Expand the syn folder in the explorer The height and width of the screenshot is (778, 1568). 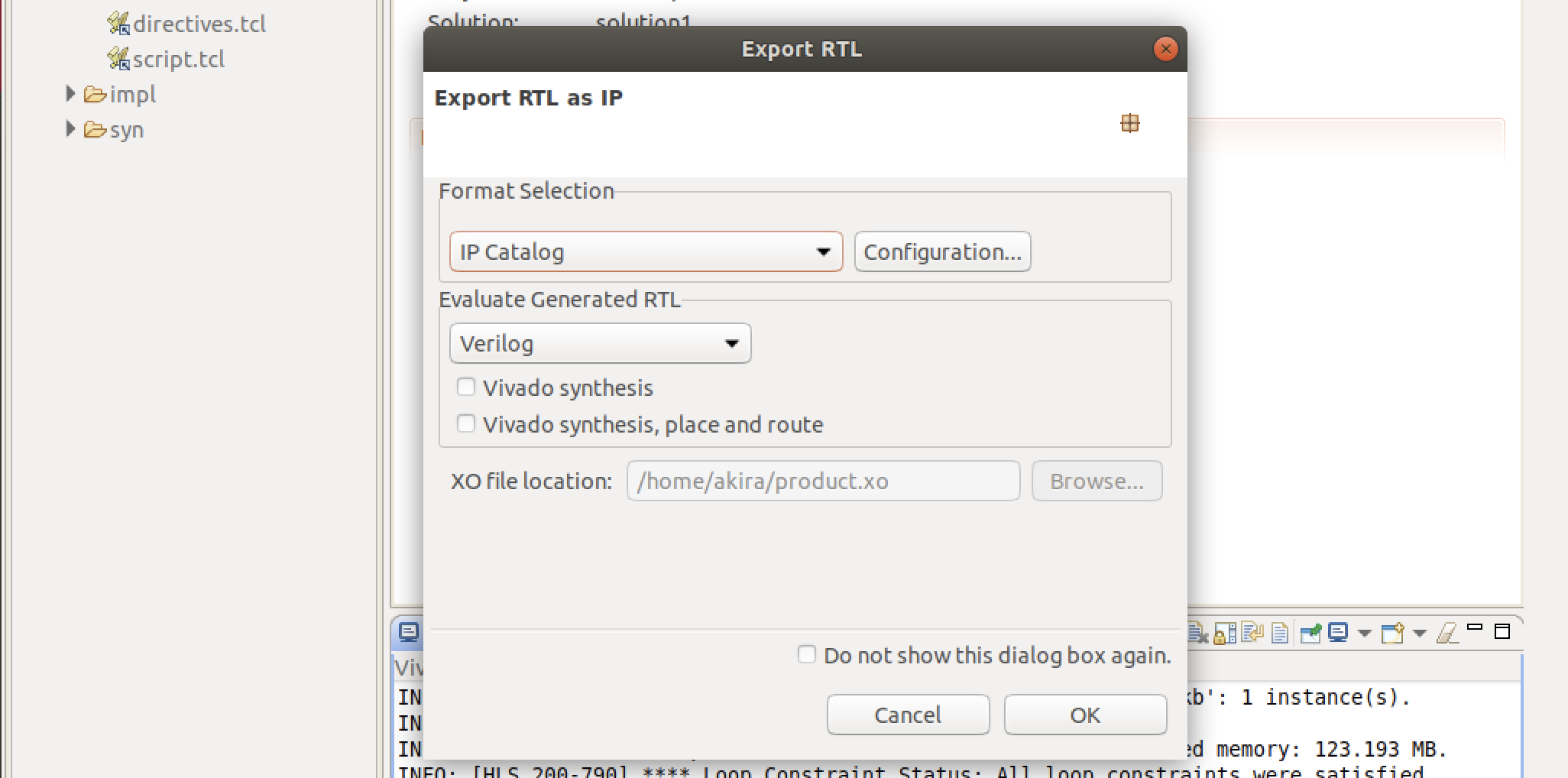point(70,128)
